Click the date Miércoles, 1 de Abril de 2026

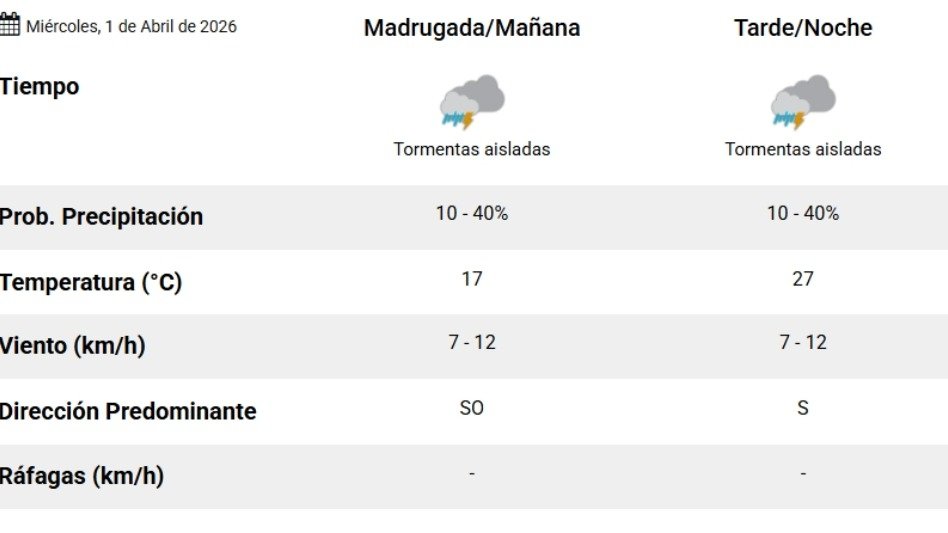[131, 26]
